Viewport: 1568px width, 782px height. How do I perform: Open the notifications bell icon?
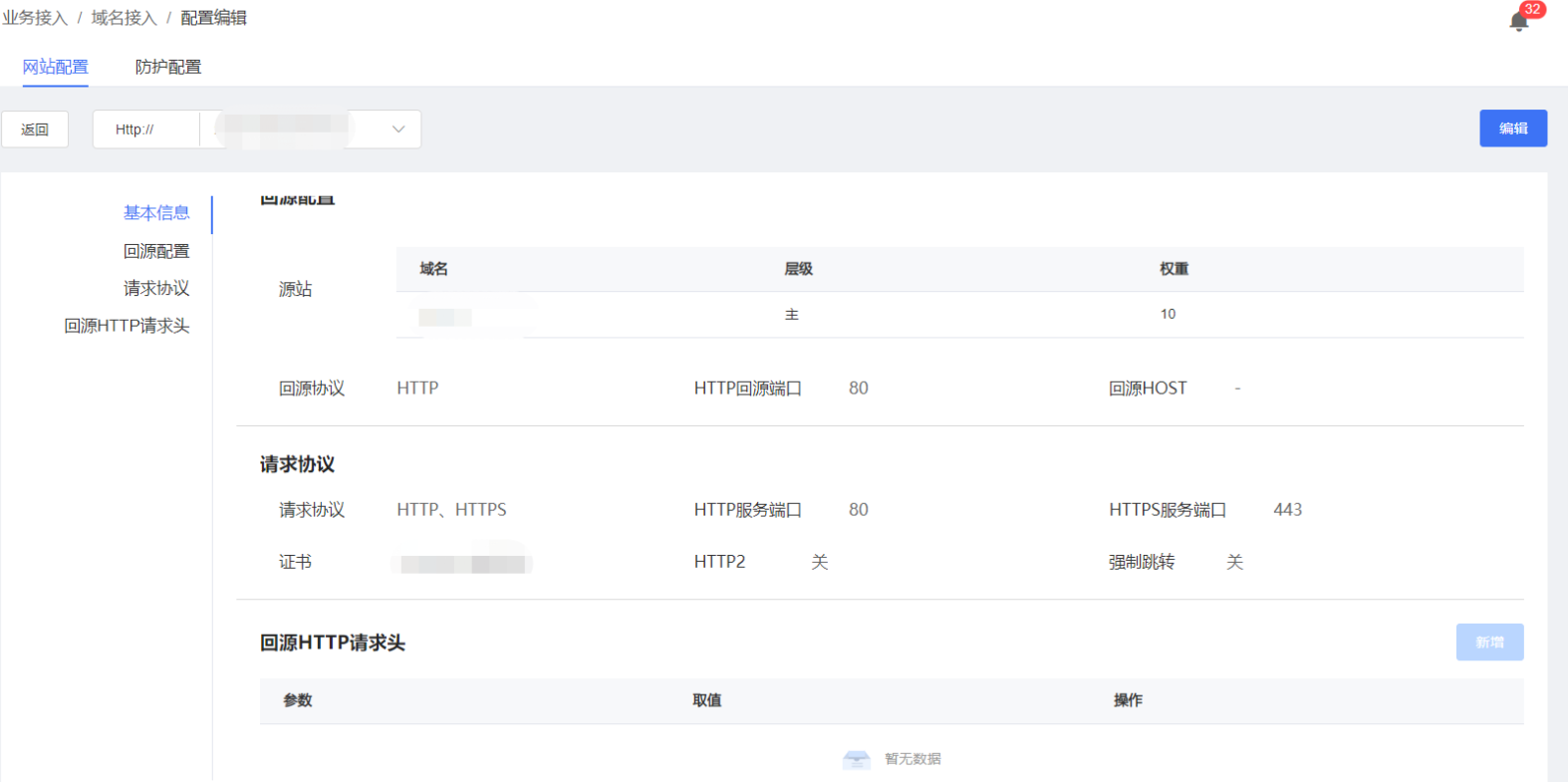coord(1518,21)
